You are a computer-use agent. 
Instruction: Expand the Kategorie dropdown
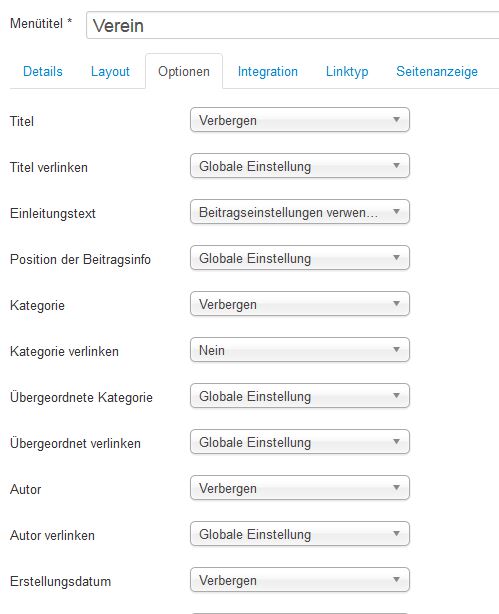(x=300, y=304)
